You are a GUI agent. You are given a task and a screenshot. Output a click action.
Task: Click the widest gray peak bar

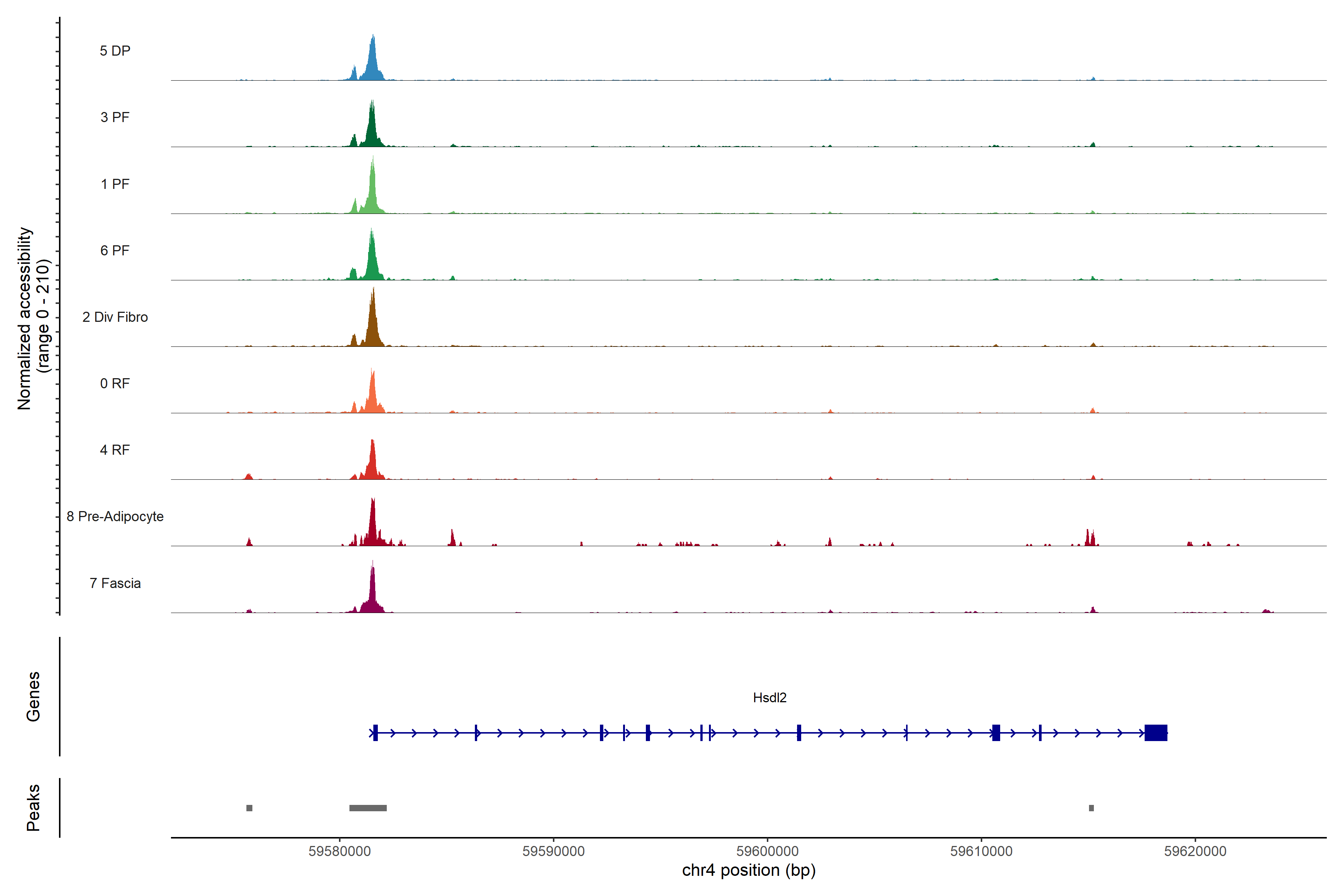tap(368, 808)
